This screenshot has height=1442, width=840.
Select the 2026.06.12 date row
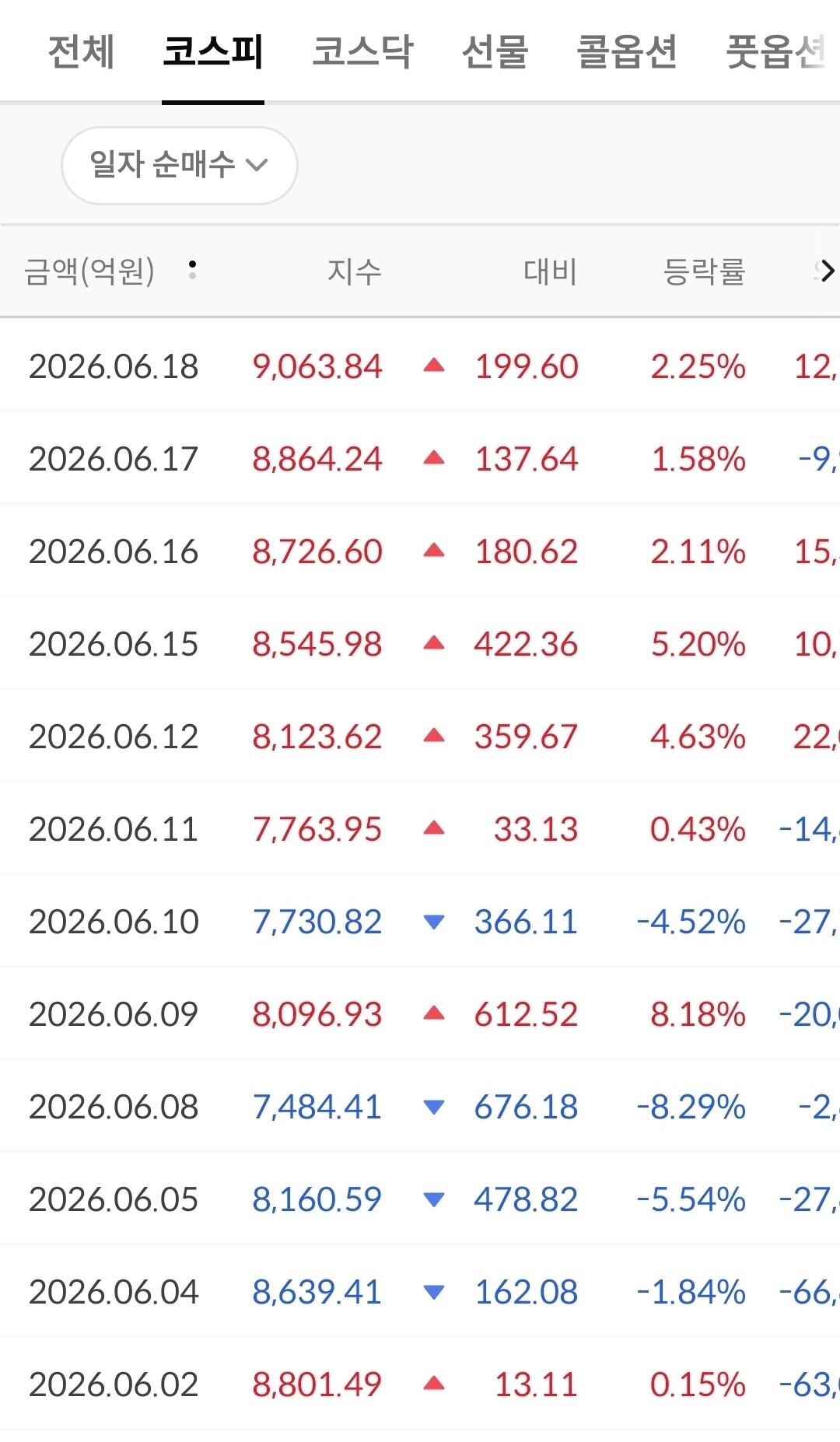click(x=420, y=736)
